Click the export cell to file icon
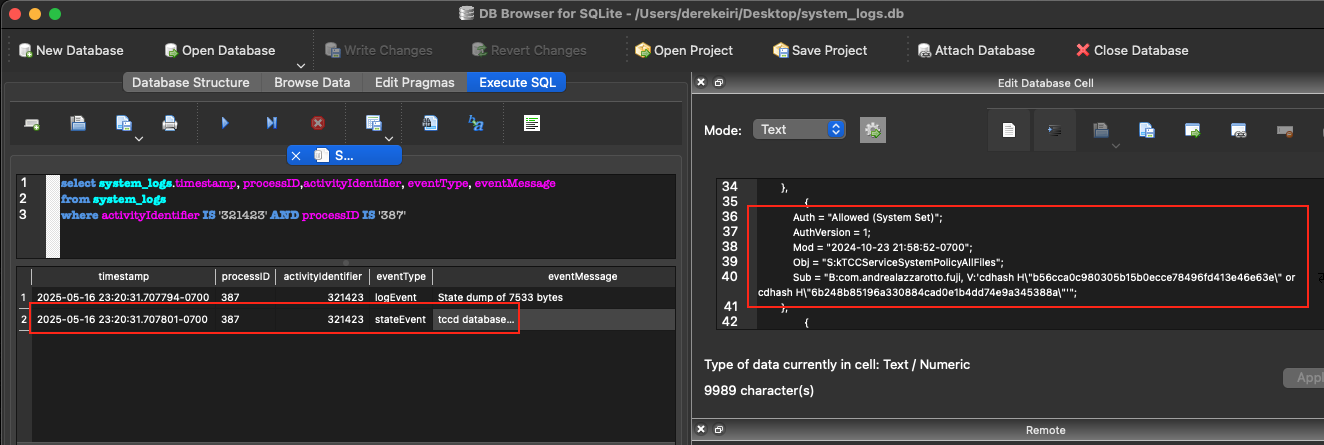This screenshot has width=1324, height=445. (x=1147, y=130)
